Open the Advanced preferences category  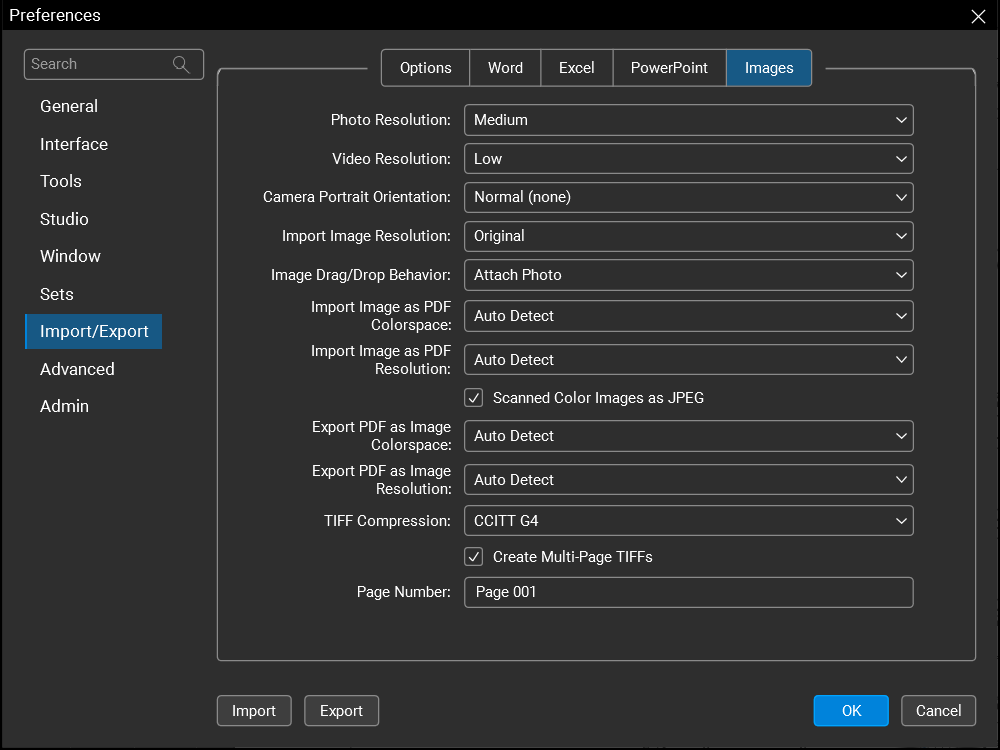pyautogui.click(x=77, y=369)
